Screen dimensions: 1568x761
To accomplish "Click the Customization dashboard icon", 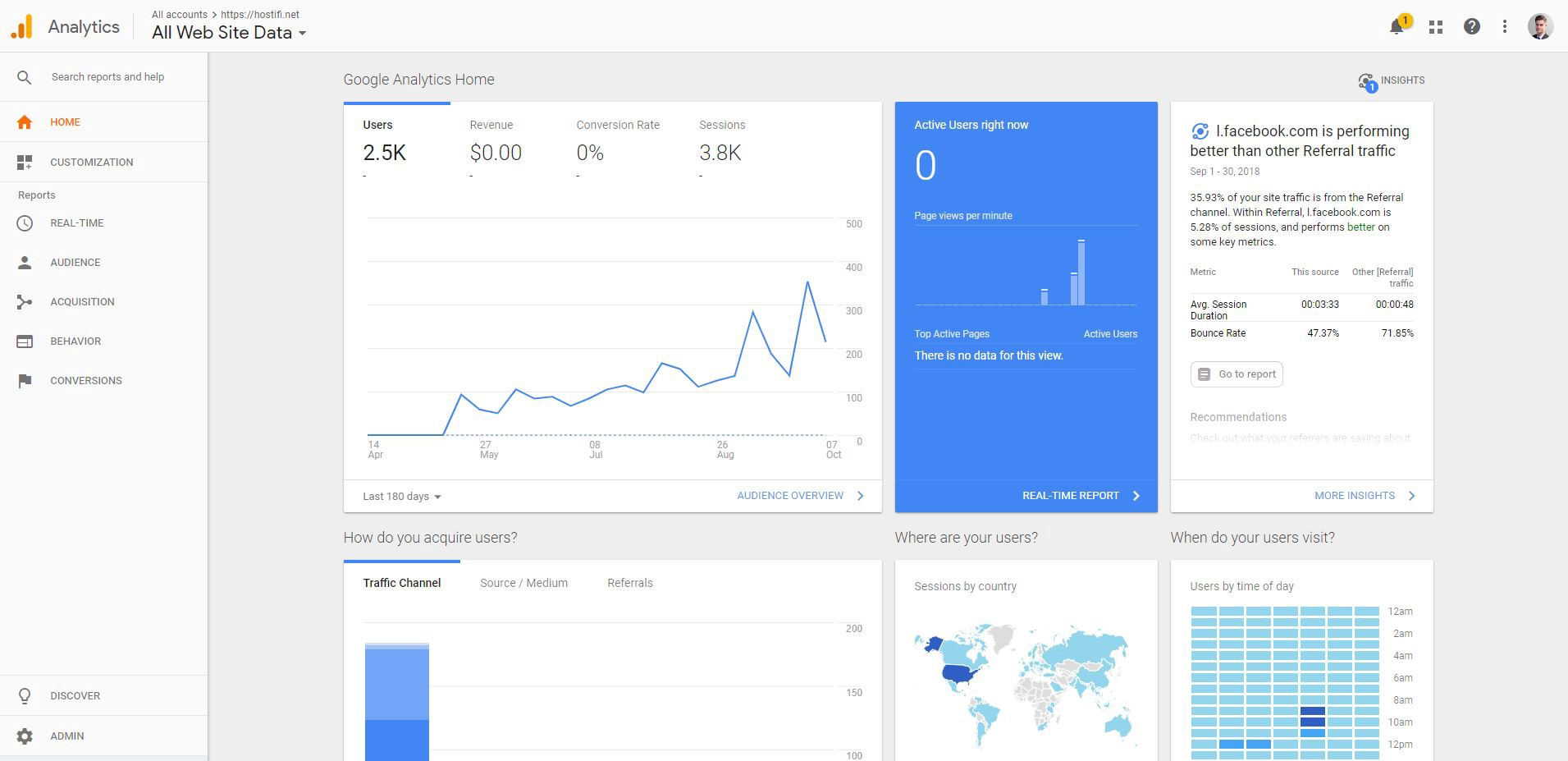I will coord(25,163).
